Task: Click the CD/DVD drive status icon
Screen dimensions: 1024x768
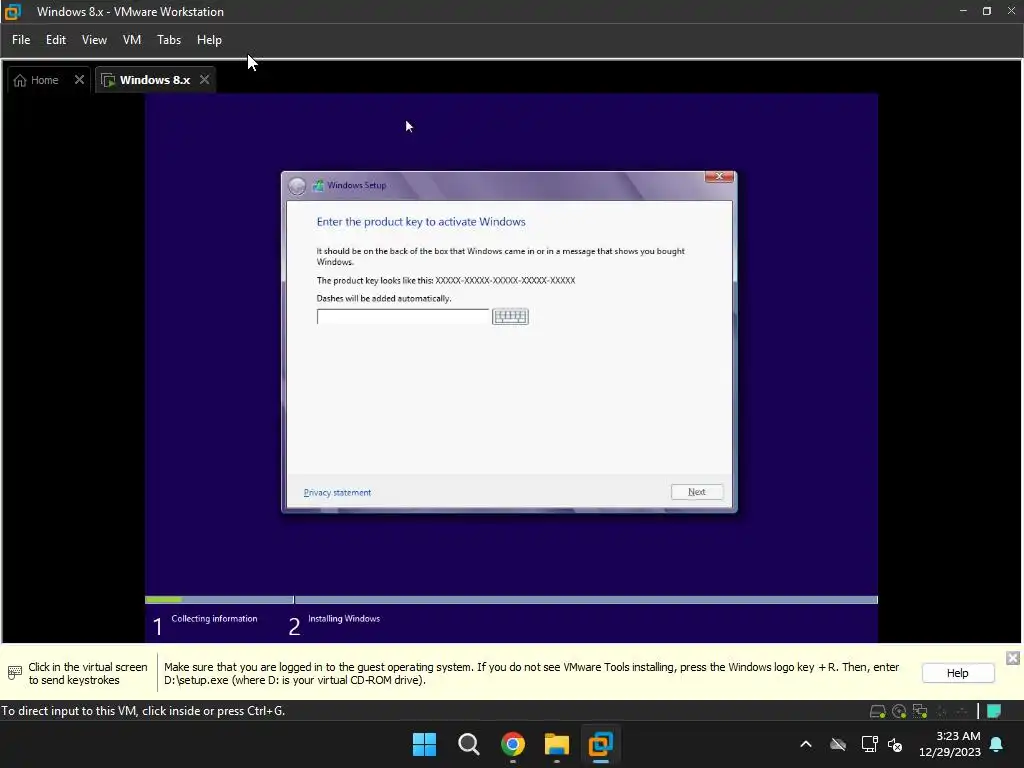Action: pyautogui.click(x=899, y=711)
